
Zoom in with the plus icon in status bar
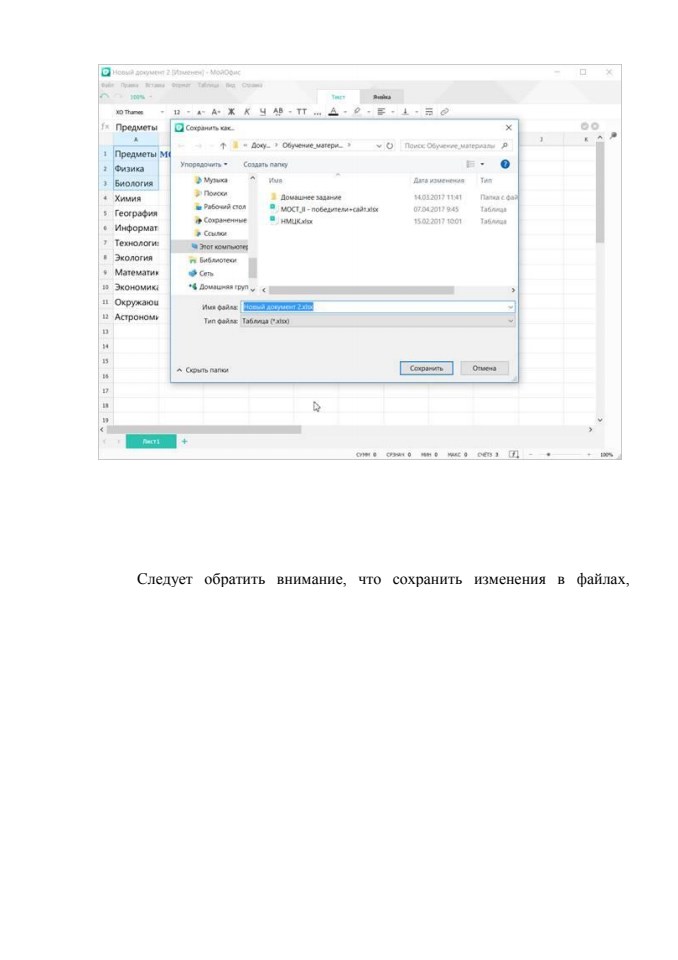tap(589, 455)
